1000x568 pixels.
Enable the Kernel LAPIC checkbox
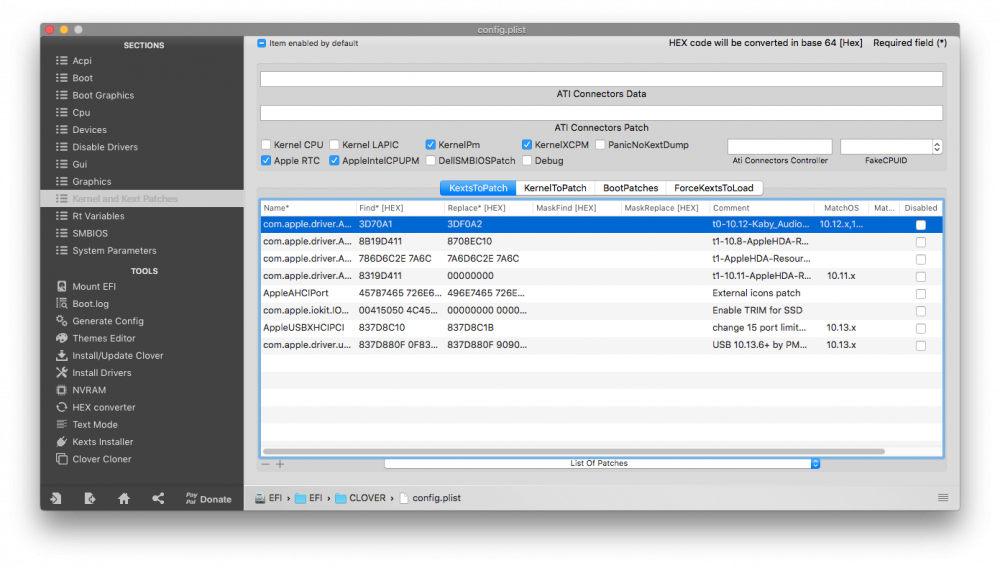coord(334,145)
